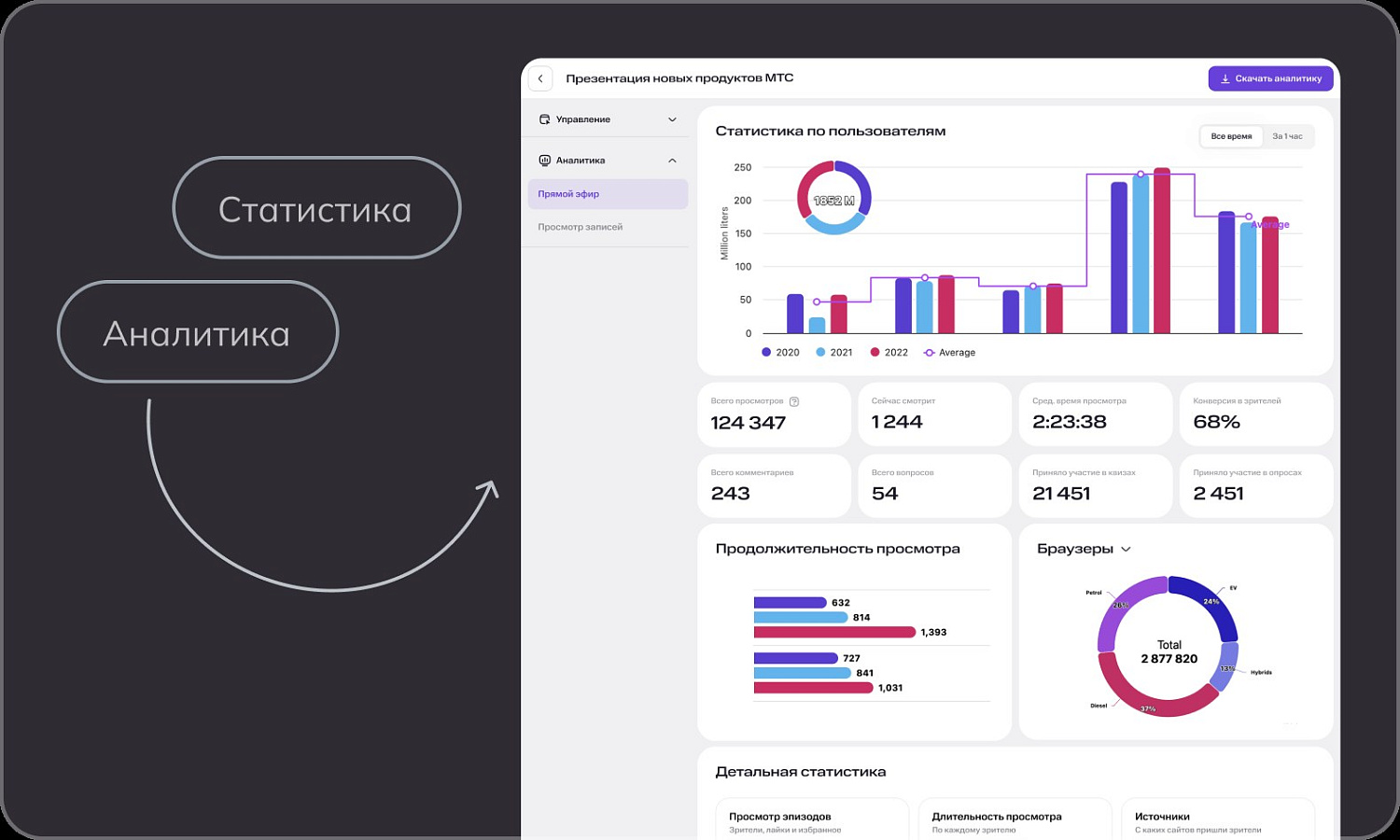Image resolution: width=1400 pixels, height=840 pixels.
Task: Open Источники detail card
Action: (1218, 820)
